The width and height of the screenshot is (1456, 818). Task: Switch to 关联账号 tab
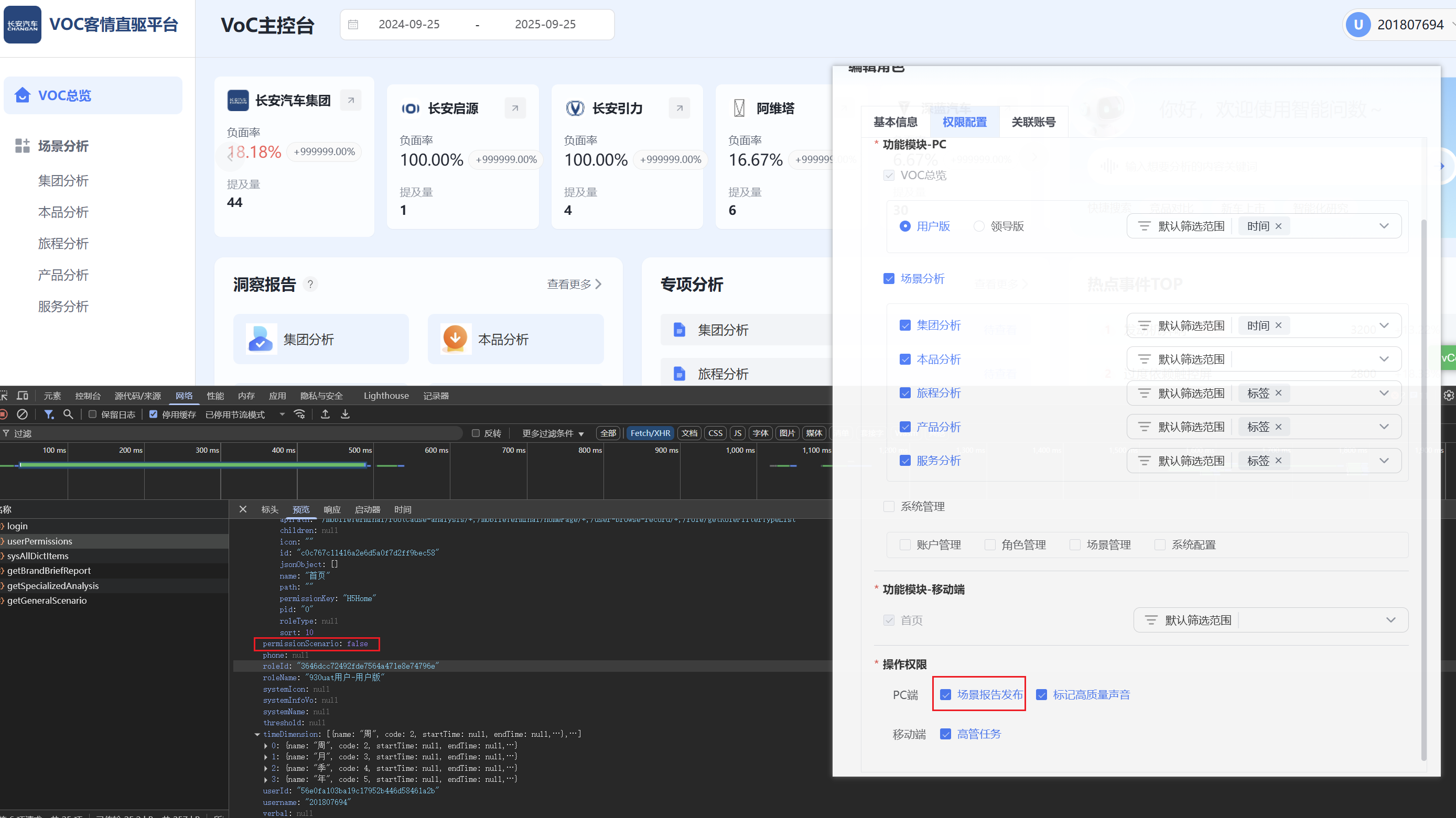click(x=1033, y=122)
